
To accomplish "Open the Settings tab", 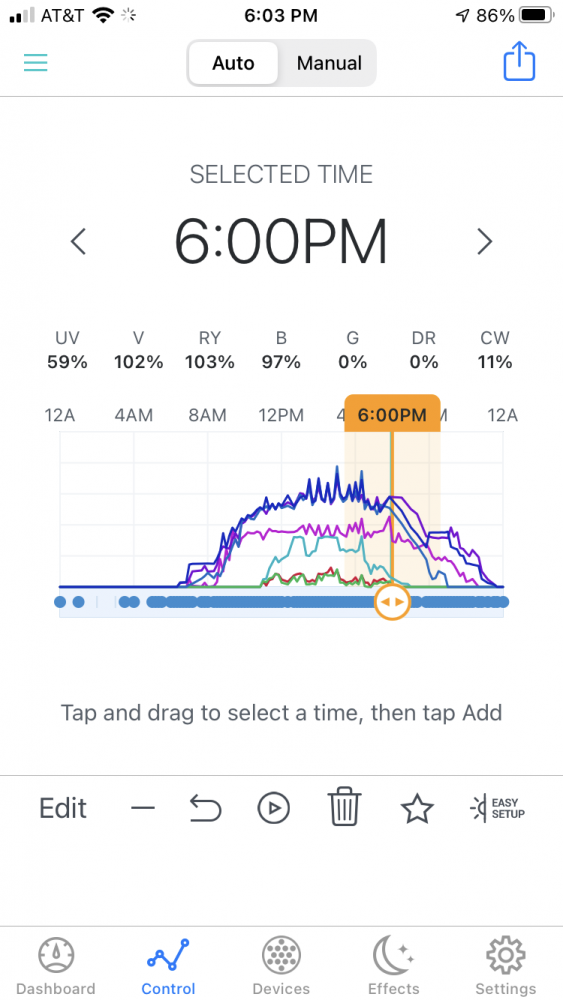I will click(x=506, y=967).
